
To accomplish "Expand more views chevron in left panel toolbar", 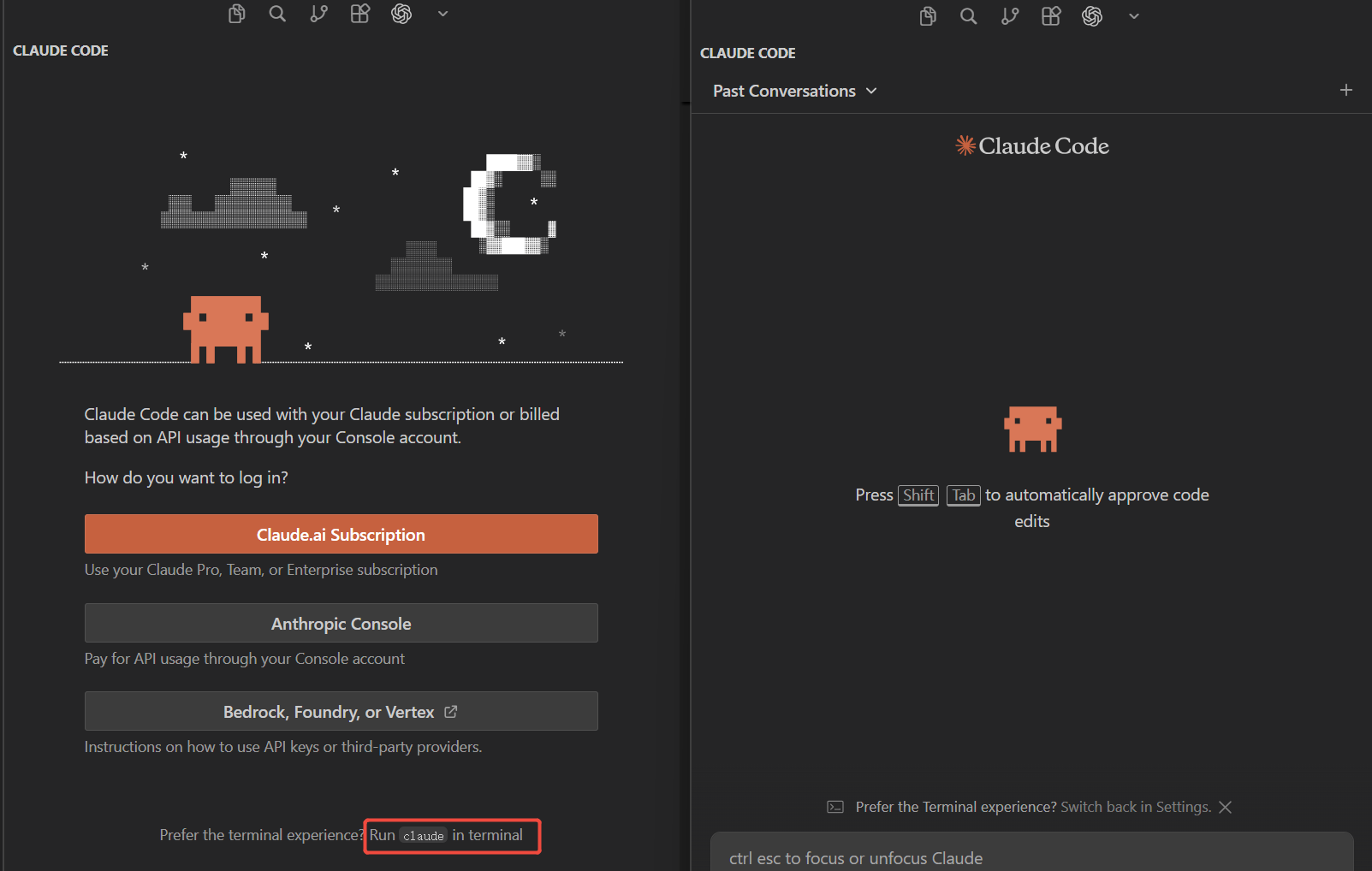I will (x=442, y=14).
